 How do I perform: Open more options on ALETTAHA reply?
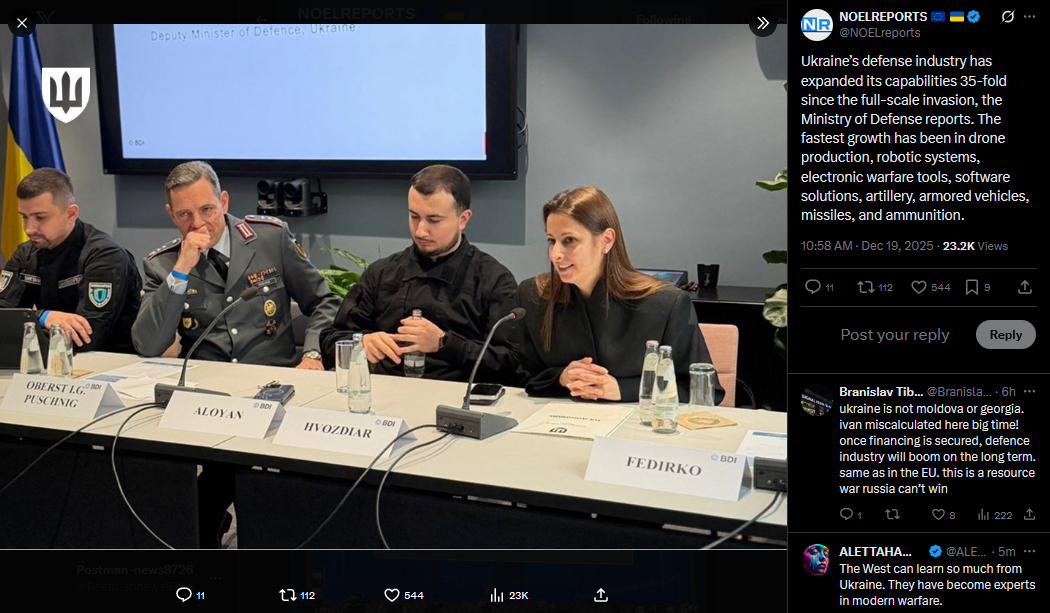pyautogui.click(x=1029, y=551)
